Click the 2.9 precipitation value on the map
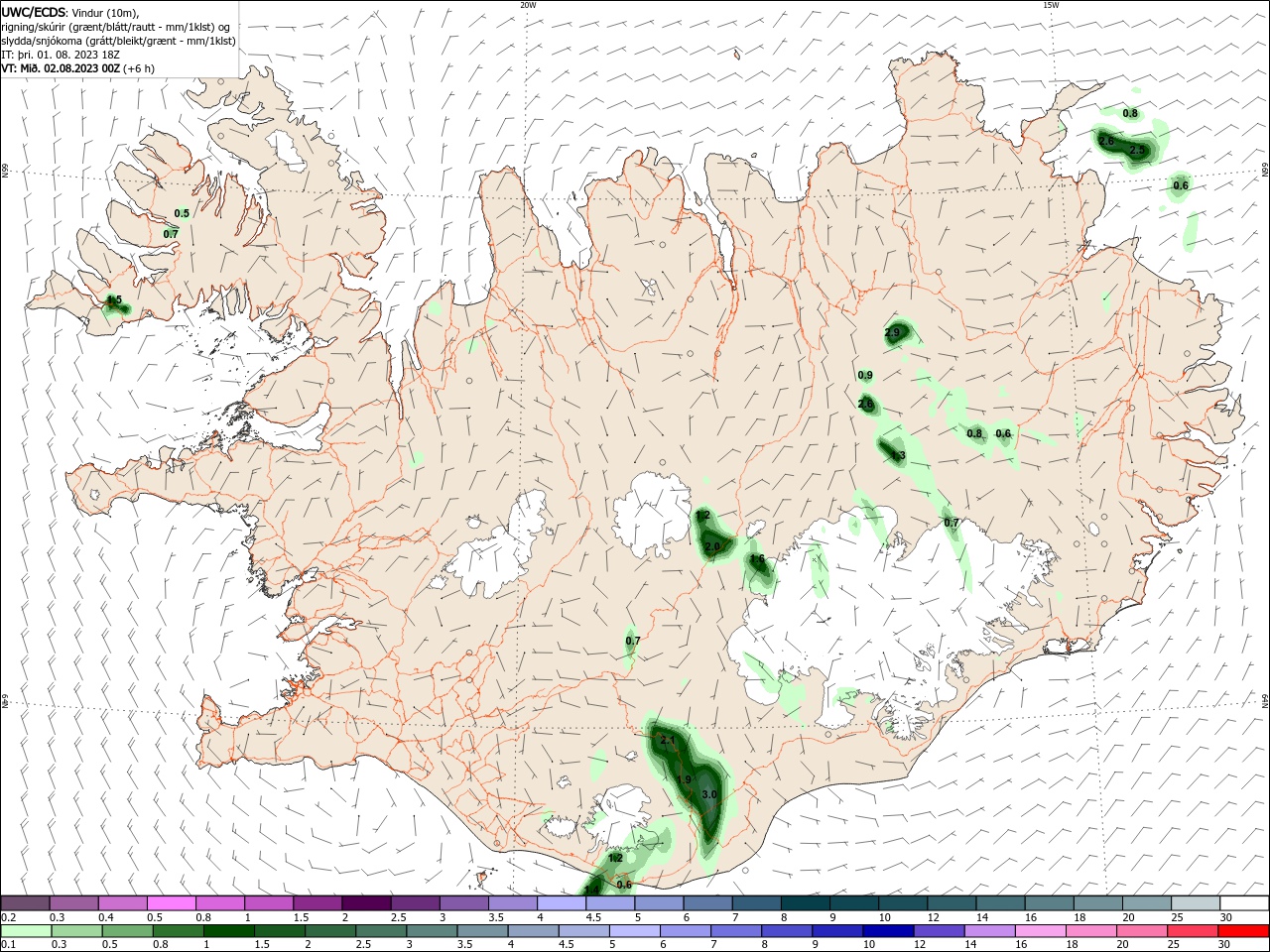Viewport: 1270px width, 952px height. tap(892, 332)
